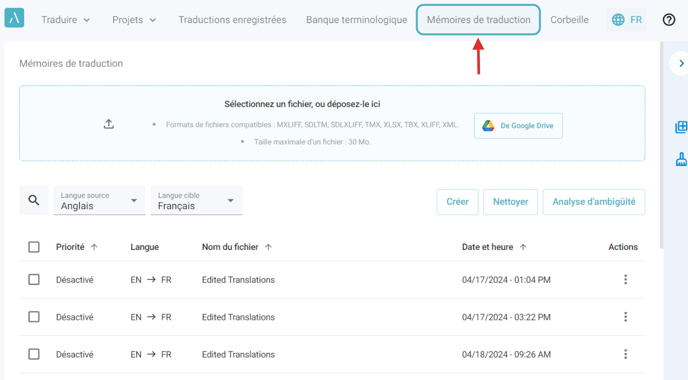Screen dimensions: 688x380
Task: Open the Langue source Anglais dropdown
Action: click(x=100, y=201)
